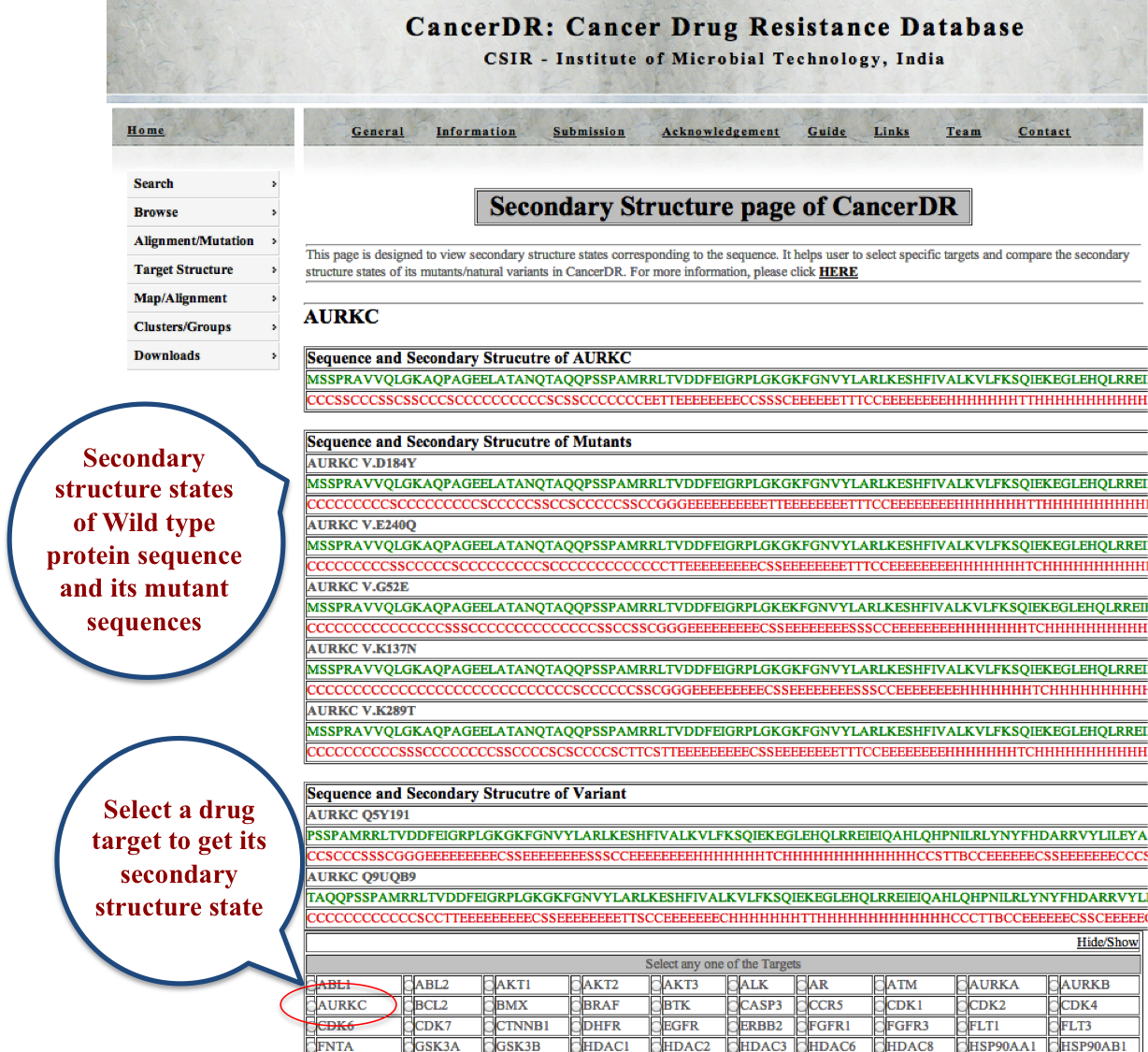Viewport: 1148px width, 1052px height.
Task: Open the Contact navigation link
Action: pos(1044,131)
